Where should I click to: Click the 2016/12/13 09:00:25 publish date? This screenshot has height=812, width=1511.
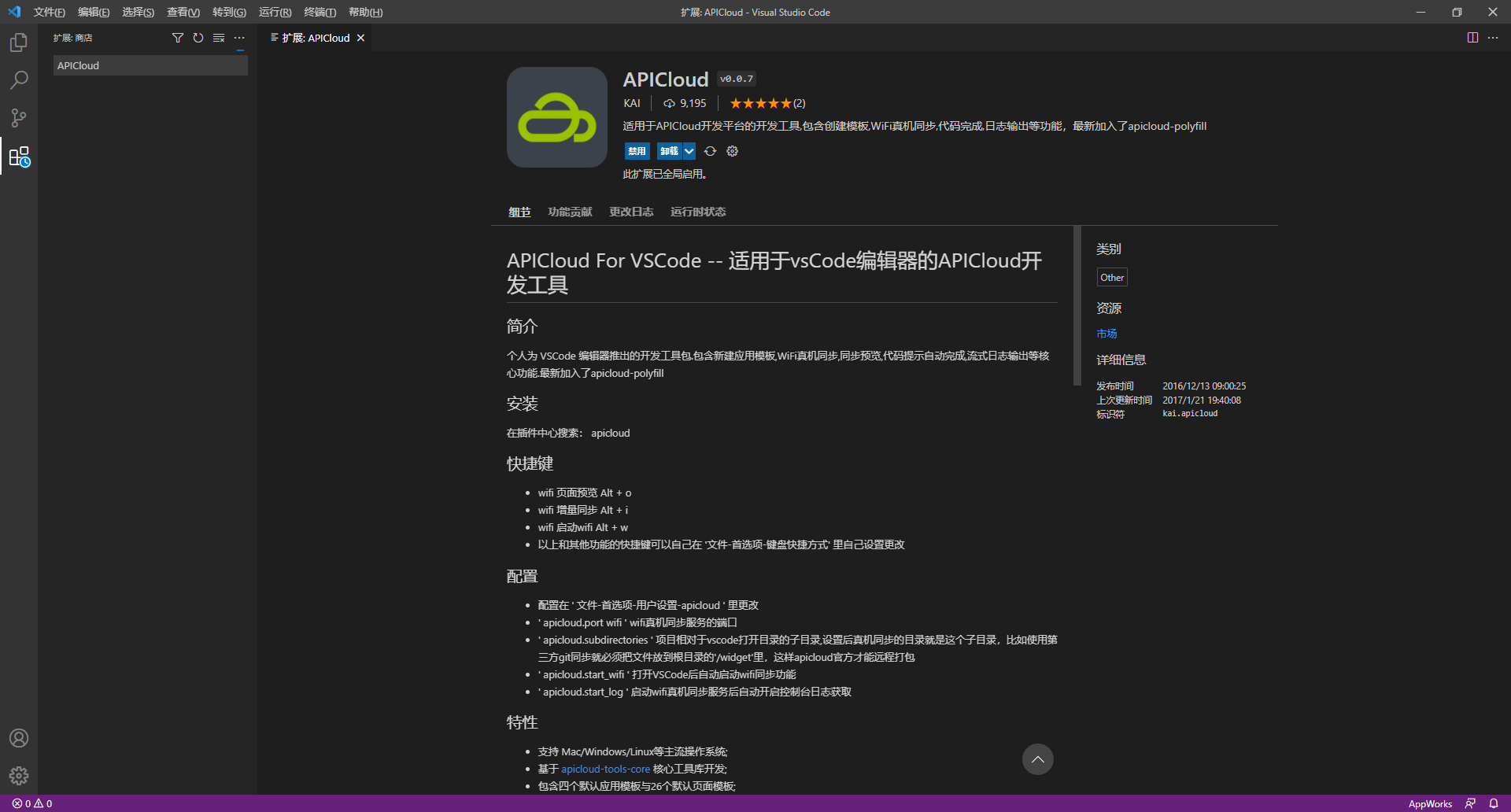(x=1204, y=386)
